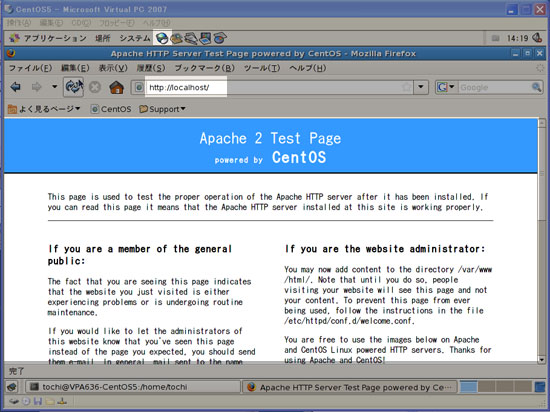Launch the word processor panel icon
Viewport: 550px width, 412px height.
[x=191, y=38]
